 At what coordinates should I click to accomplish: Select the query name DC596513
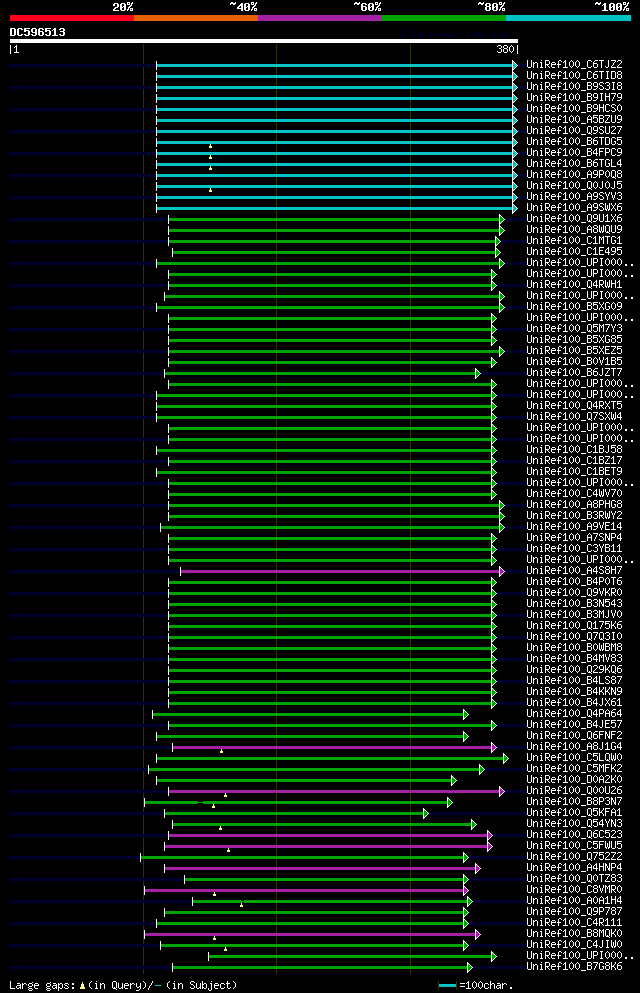37,32
